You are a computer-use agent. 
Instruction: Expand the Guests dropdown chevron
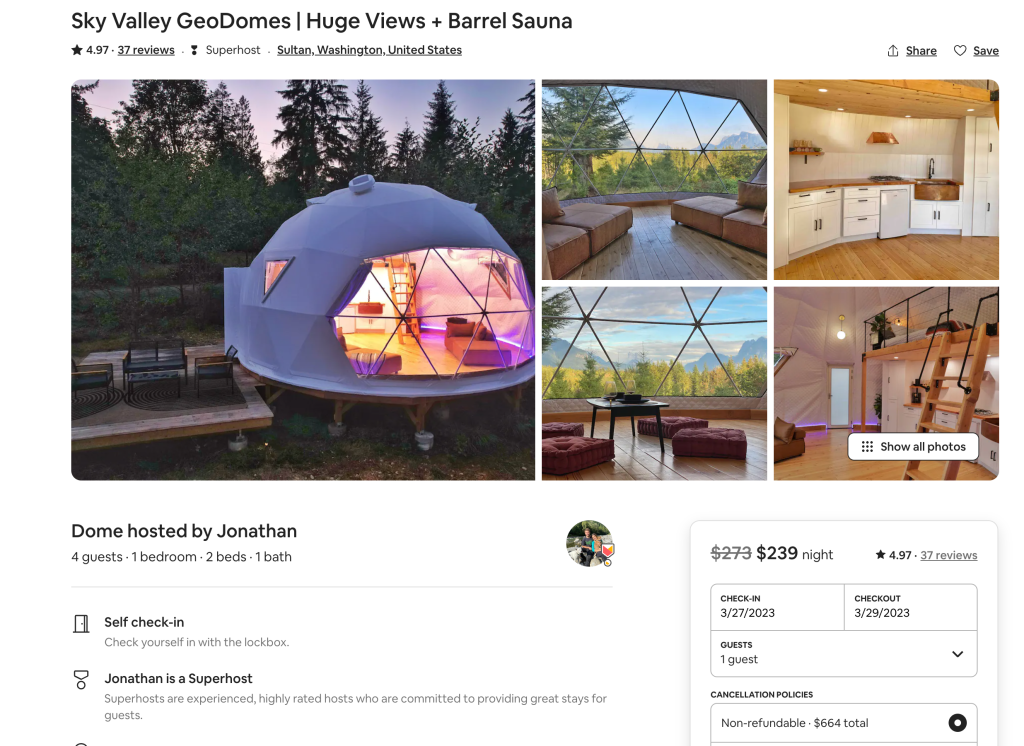pyautogui.click(x=957, y=654)
